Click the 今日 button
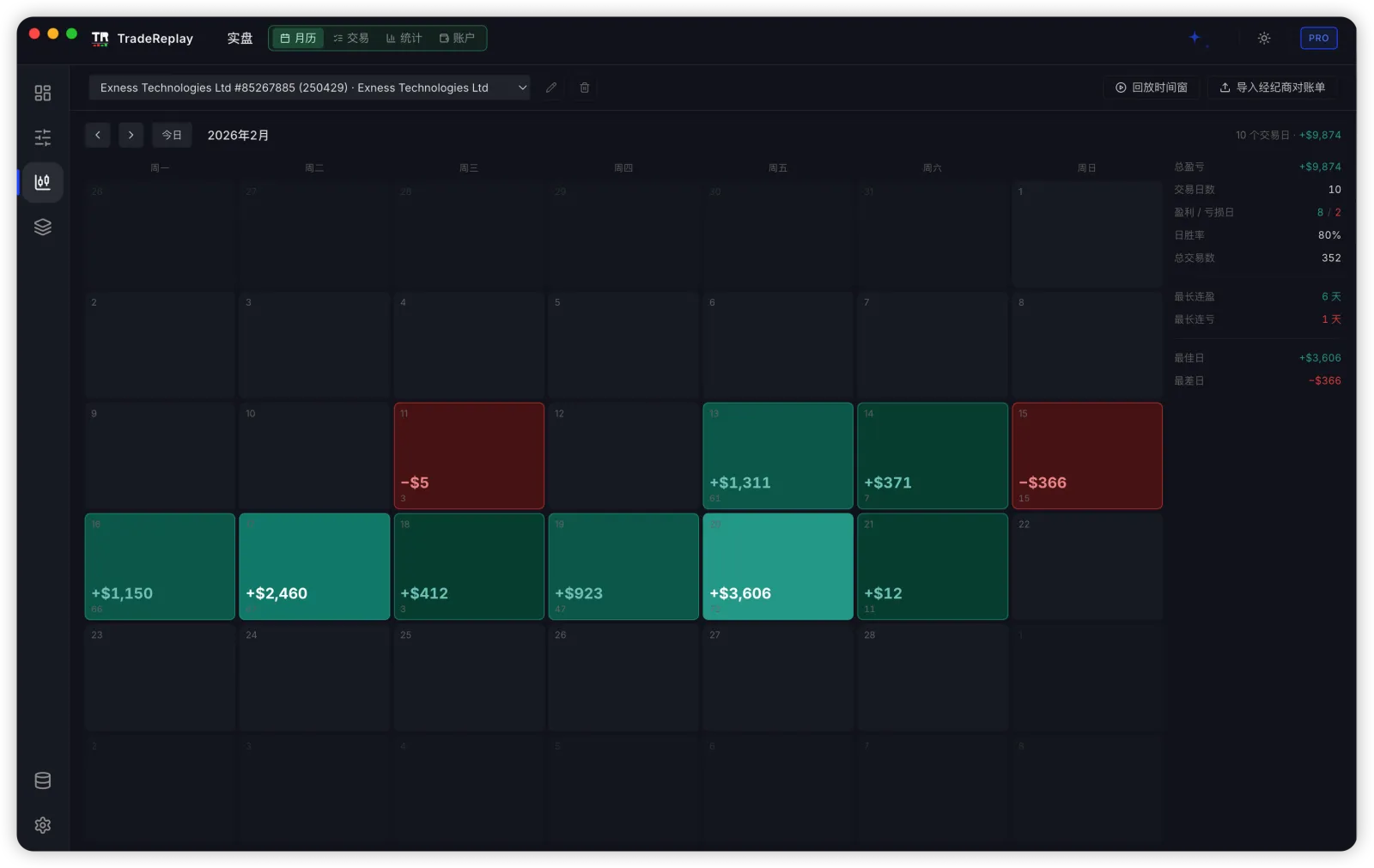 tap(172, 135)
